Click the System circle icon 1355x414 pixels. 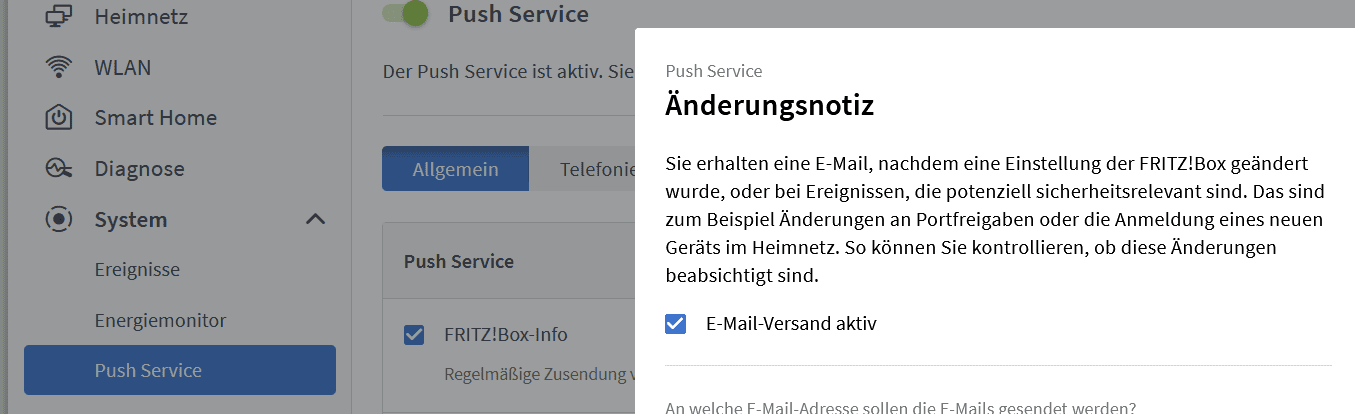pos(59,219)
